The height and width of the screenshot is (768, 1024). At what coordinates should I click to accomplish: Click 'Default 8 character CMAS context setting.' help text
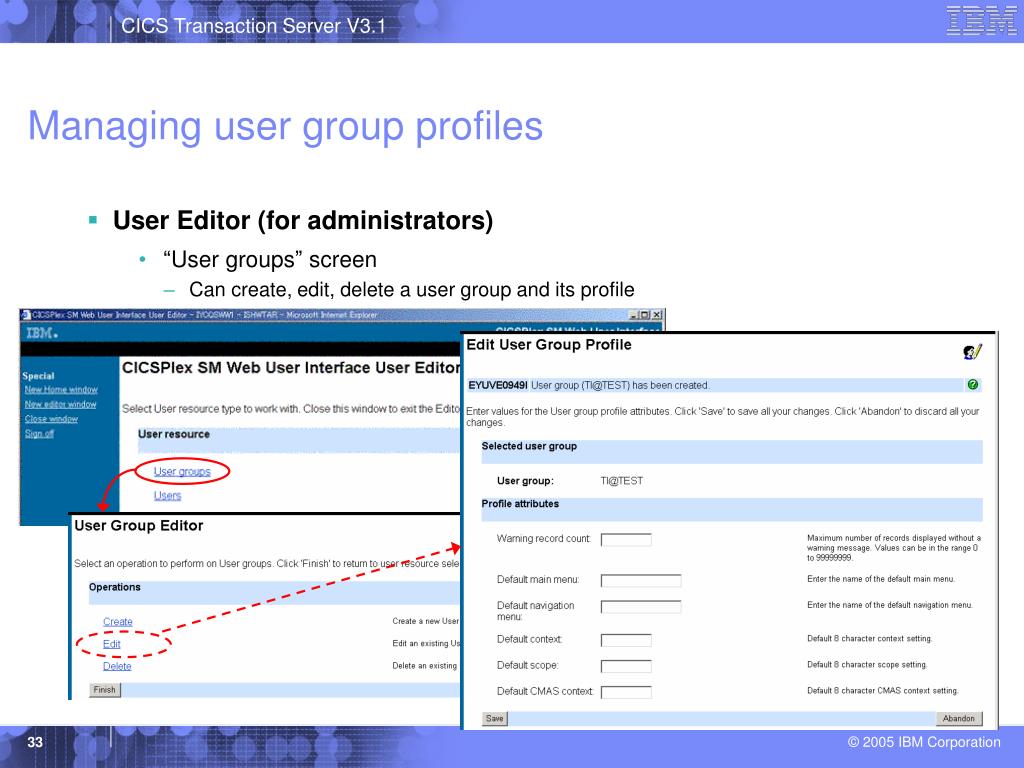pyautogui.click(x=882, y=691)
